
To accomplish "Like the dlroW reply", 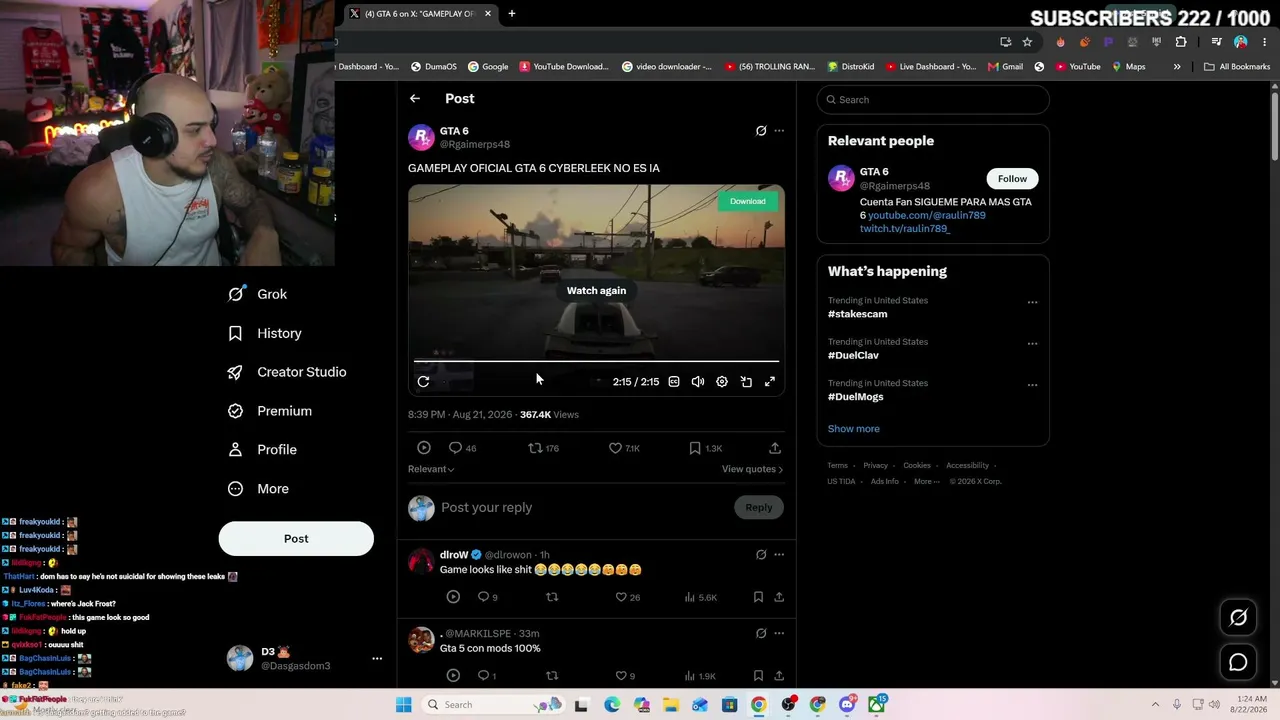I will point(627,597).
